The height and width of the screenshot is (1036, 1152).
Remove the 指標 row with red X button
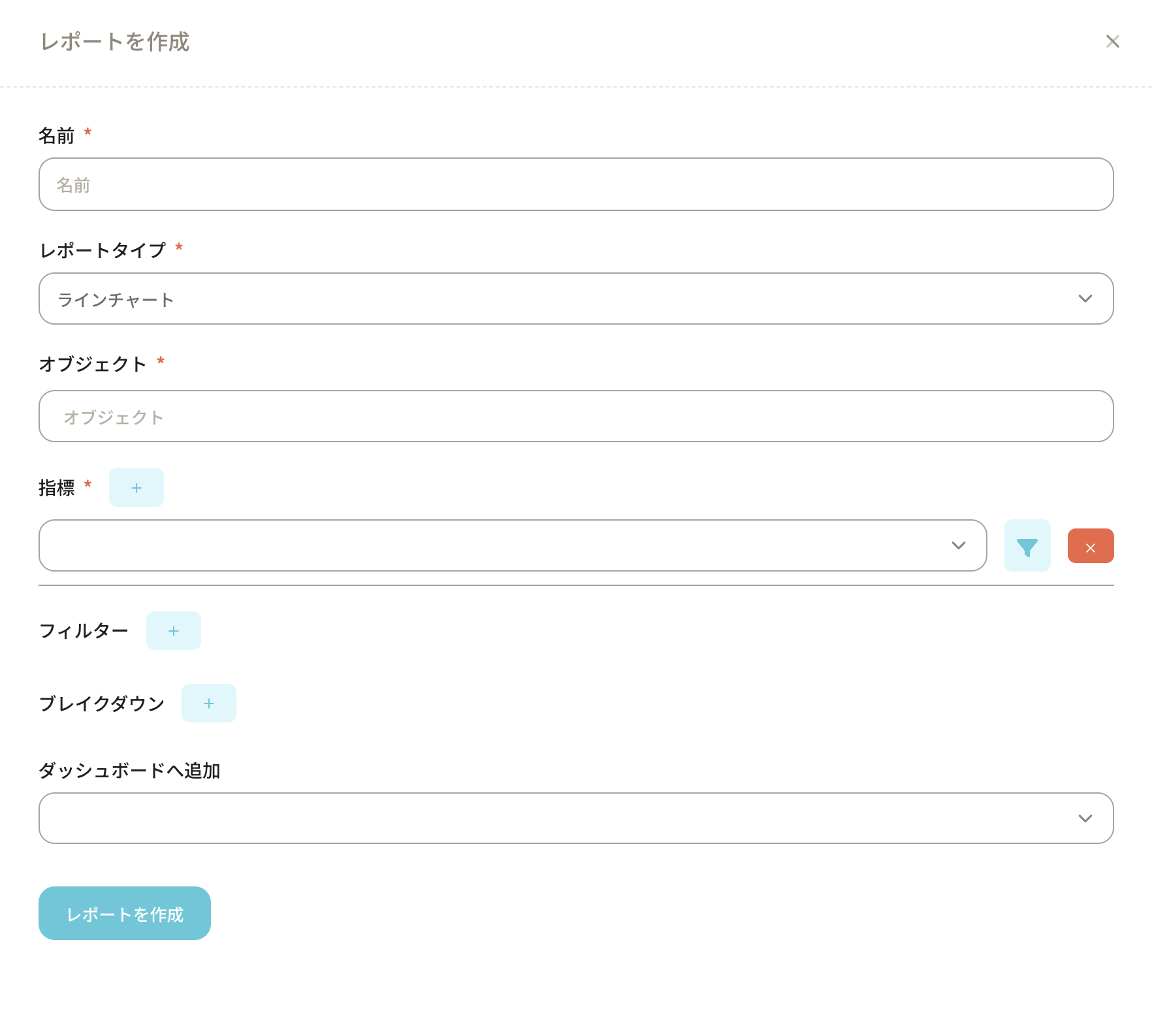point(1090,546)
